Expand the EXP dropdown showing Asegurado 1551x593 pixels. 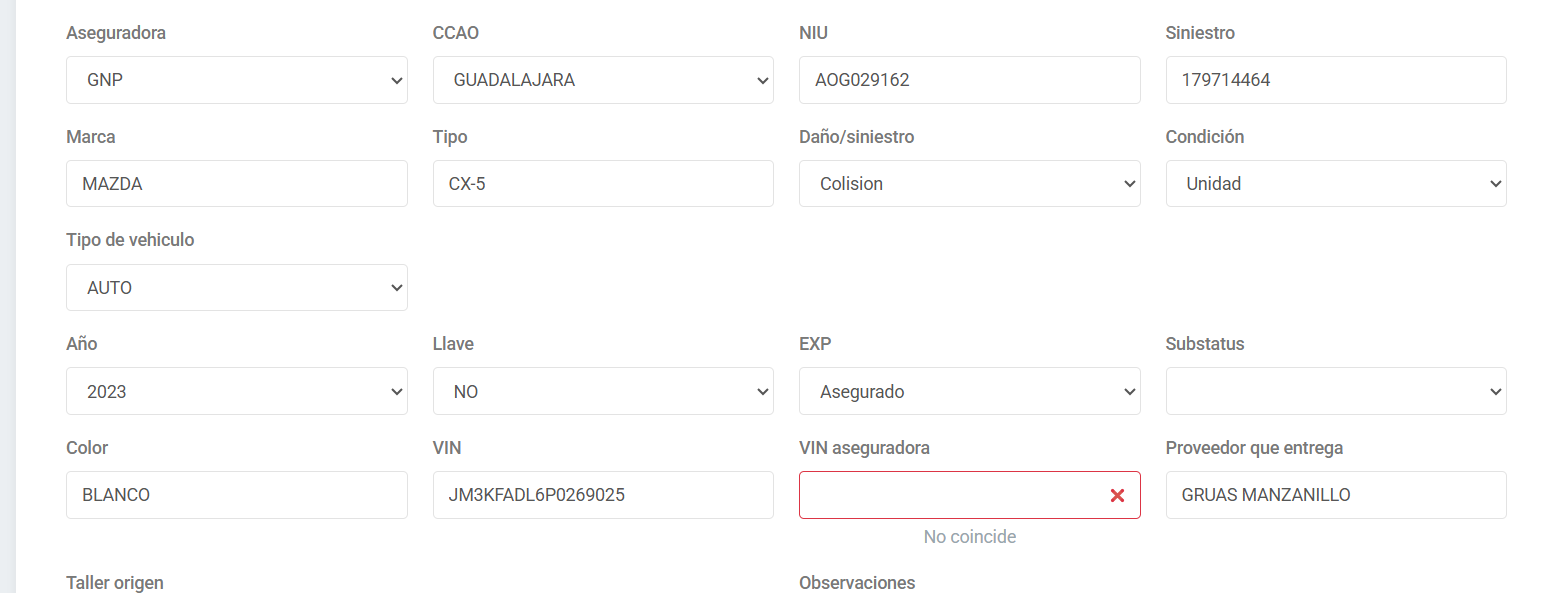point(970,391)
